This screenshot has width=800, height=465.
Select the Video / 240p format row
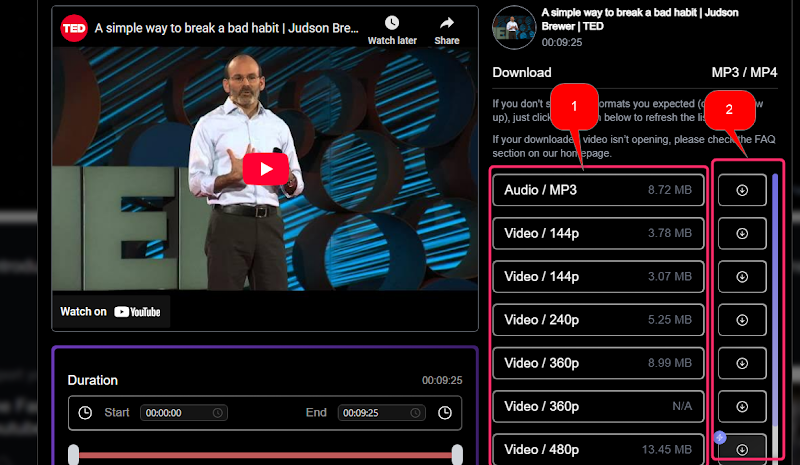[598, 320]
